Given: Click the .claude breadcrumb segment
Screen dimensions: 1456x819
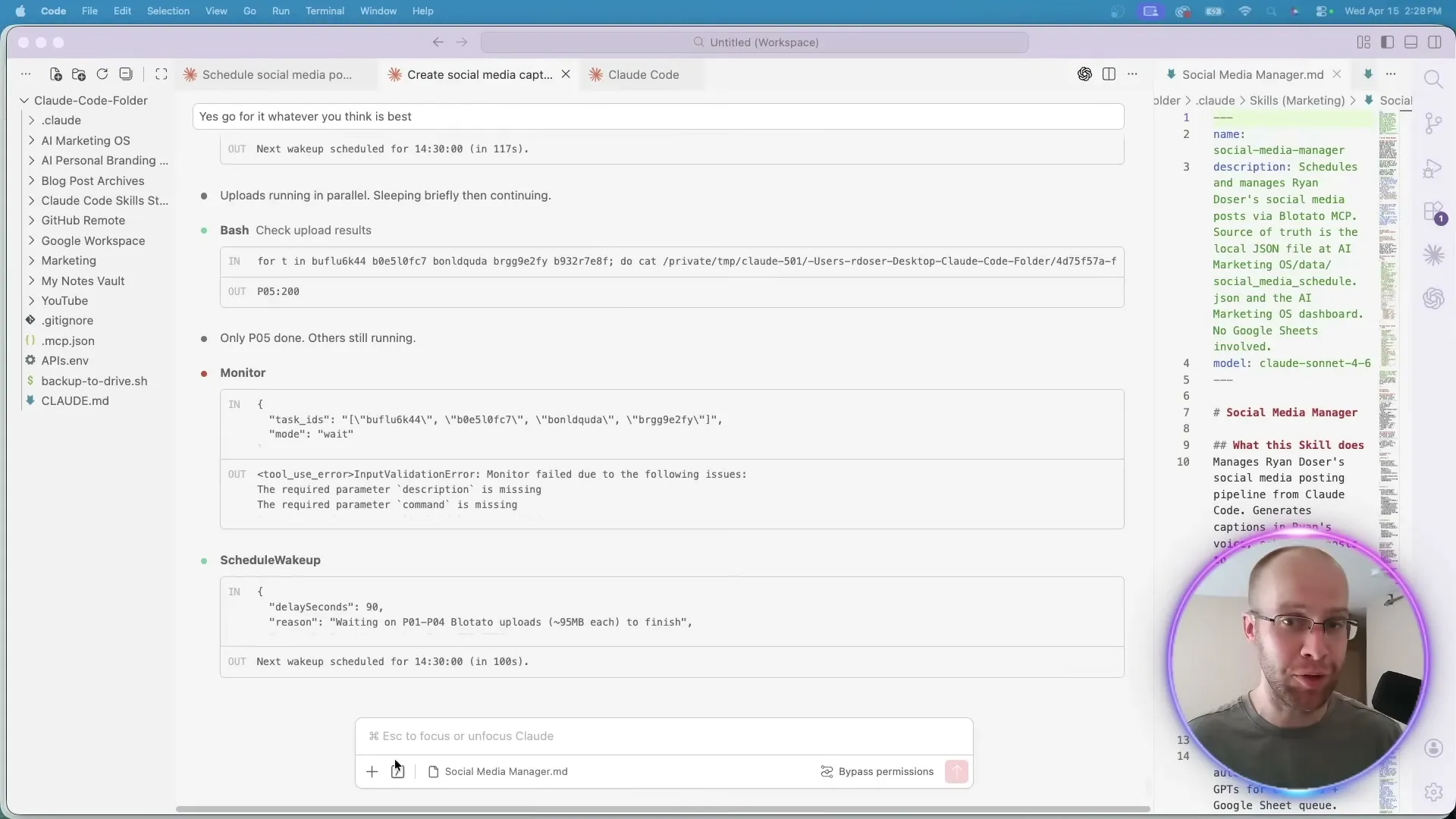Looking at the screenshot, I should (x=1215, y=100).
